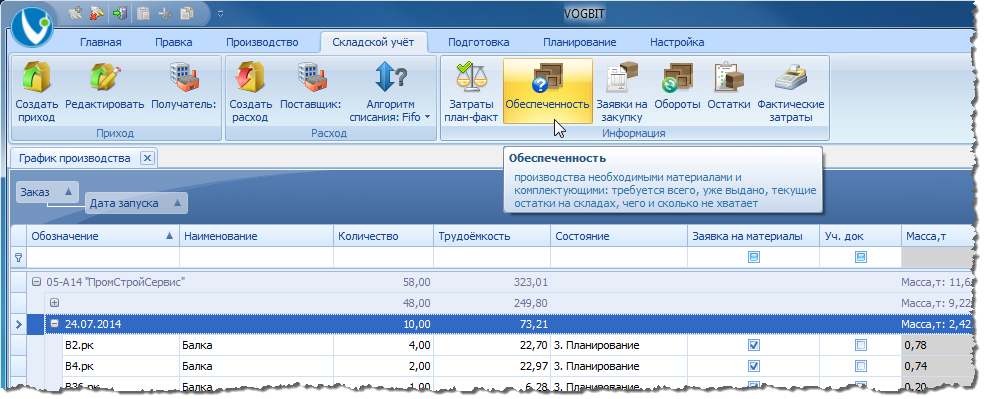Click the paste clipboard icon in quick toolbar
The image size is (985, 399).
point(144,12)
